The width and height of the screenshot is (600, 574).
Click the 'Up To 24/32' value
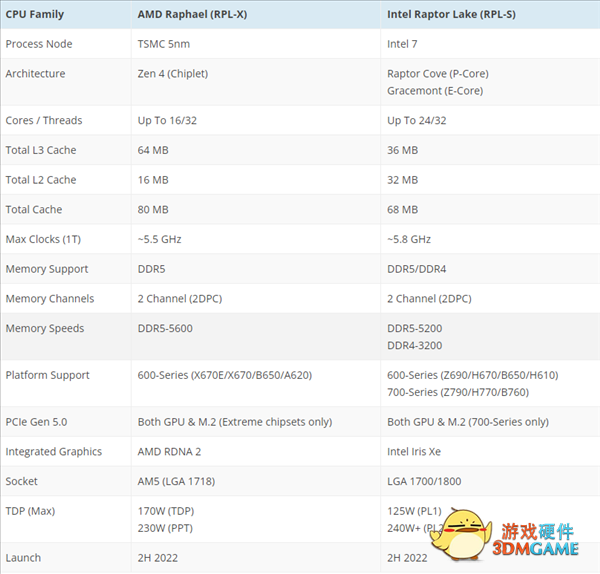416,121
